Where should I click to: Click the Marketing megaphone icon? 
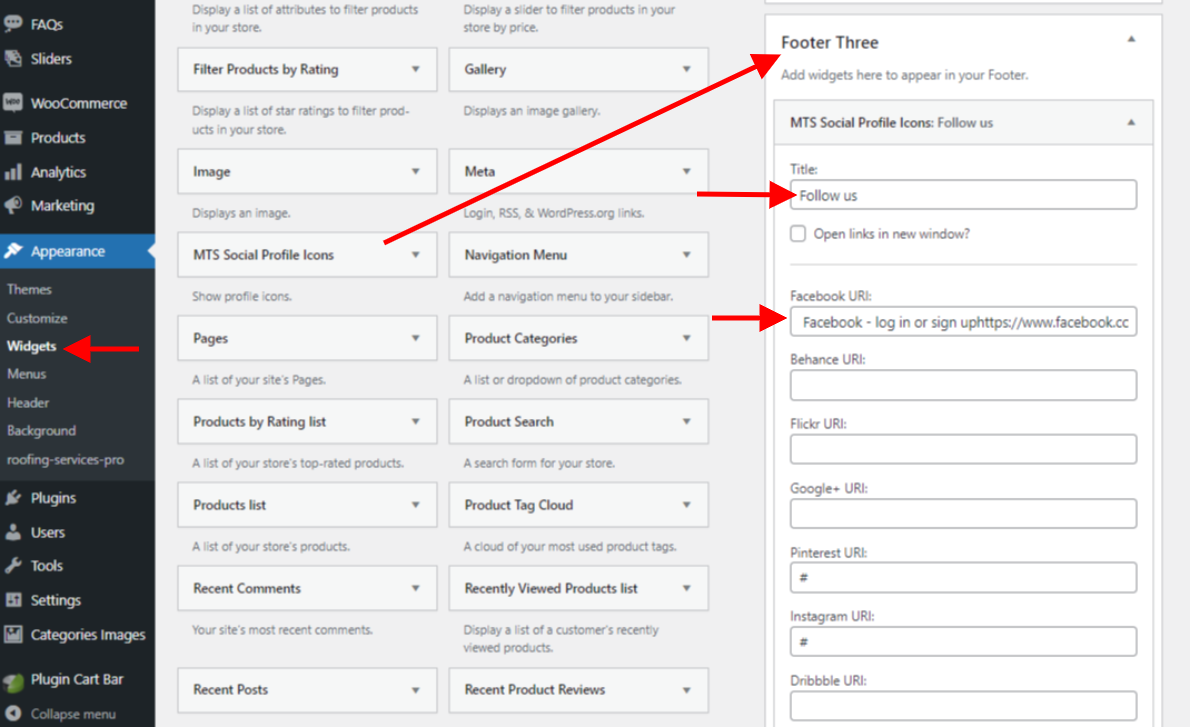(x=13, y=206)
